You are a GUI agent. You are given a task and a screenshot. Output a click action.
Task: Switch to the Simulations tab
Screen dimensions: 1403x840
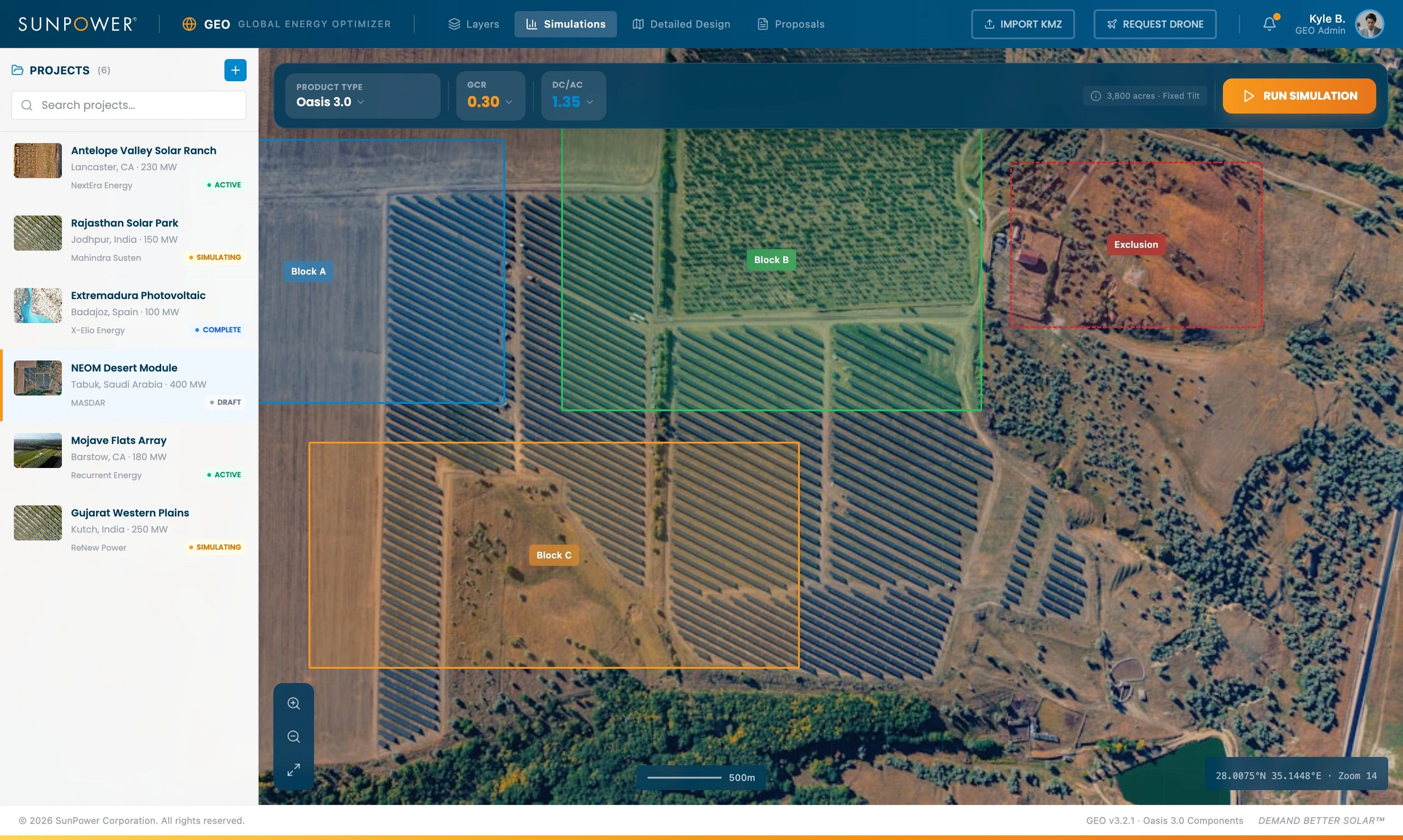(566, 24)
